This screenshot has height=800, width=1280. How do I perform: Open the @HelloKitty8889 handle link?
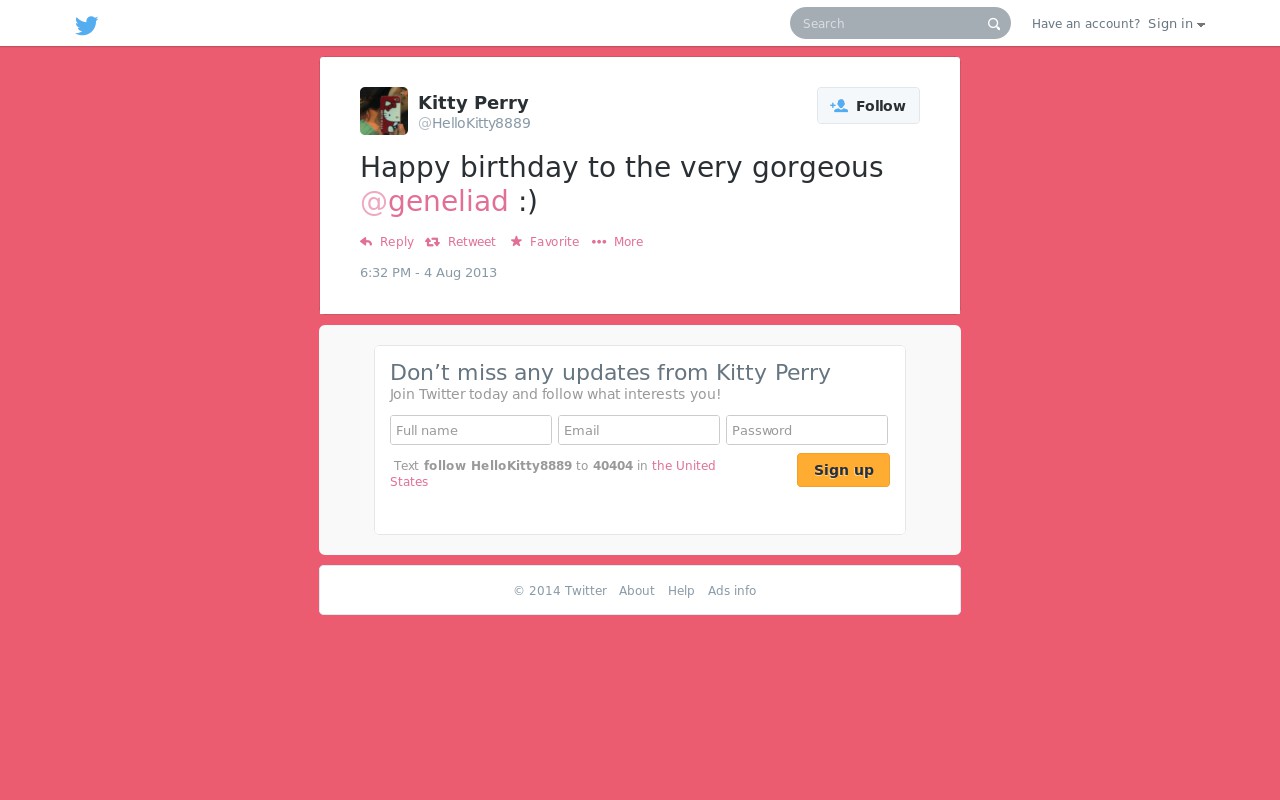coord(474,124)
